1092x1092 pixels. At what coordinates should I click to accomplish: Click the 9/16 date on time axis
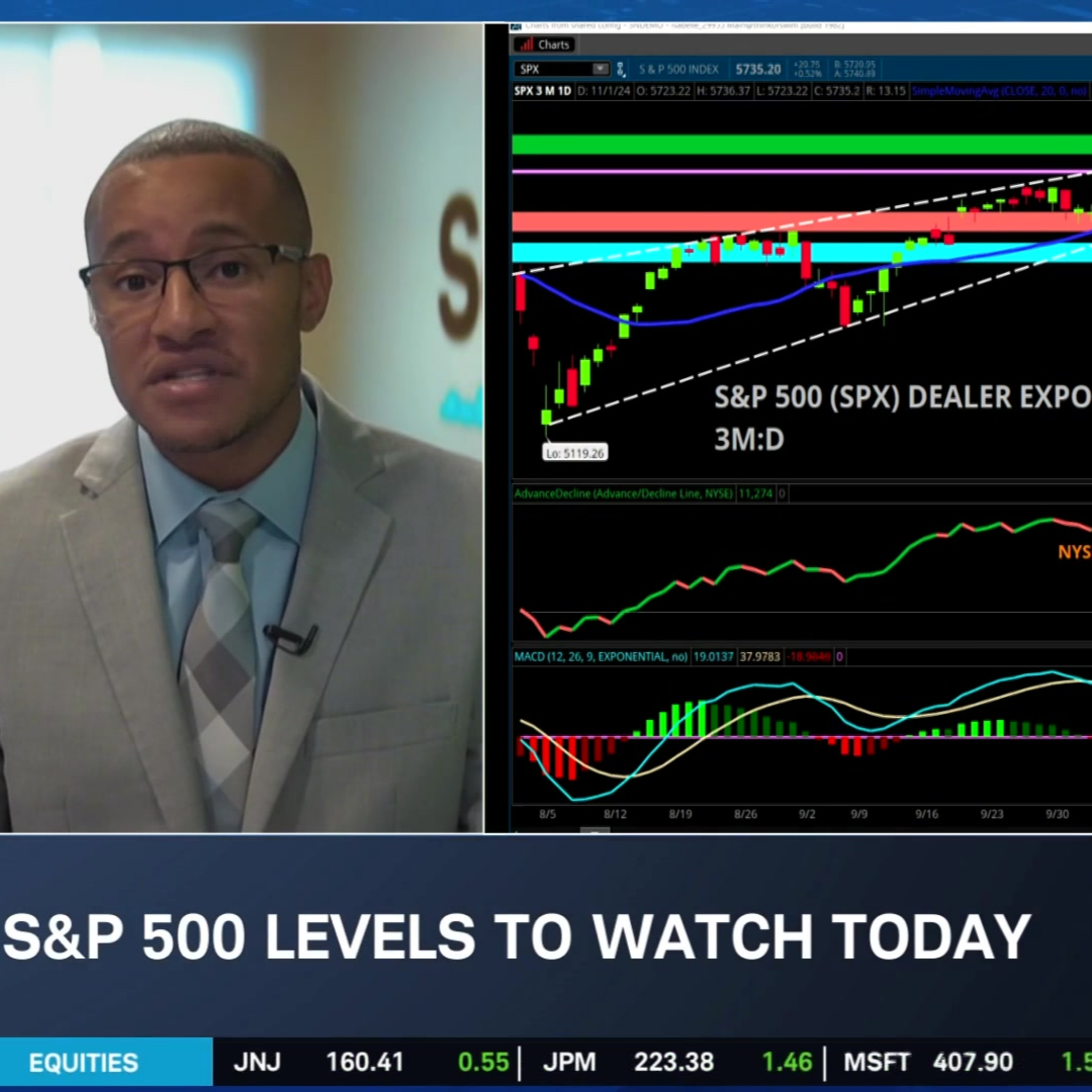(x=927, y=814)
